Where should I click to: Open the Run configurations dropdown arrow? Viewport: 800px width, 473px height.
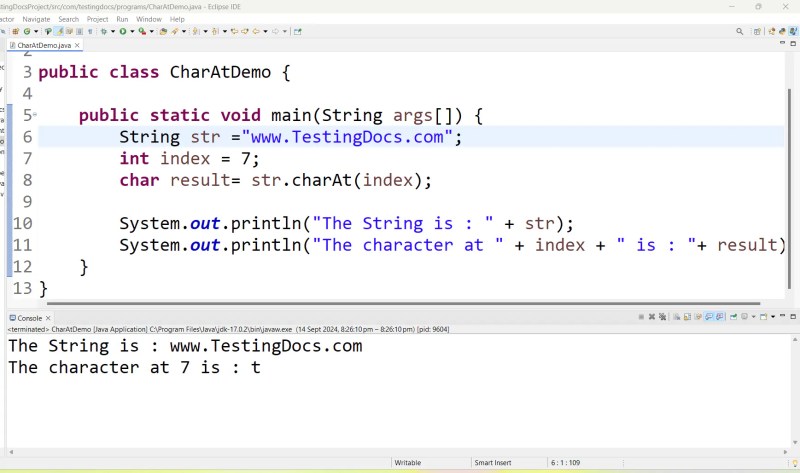[x=132, y=32]
